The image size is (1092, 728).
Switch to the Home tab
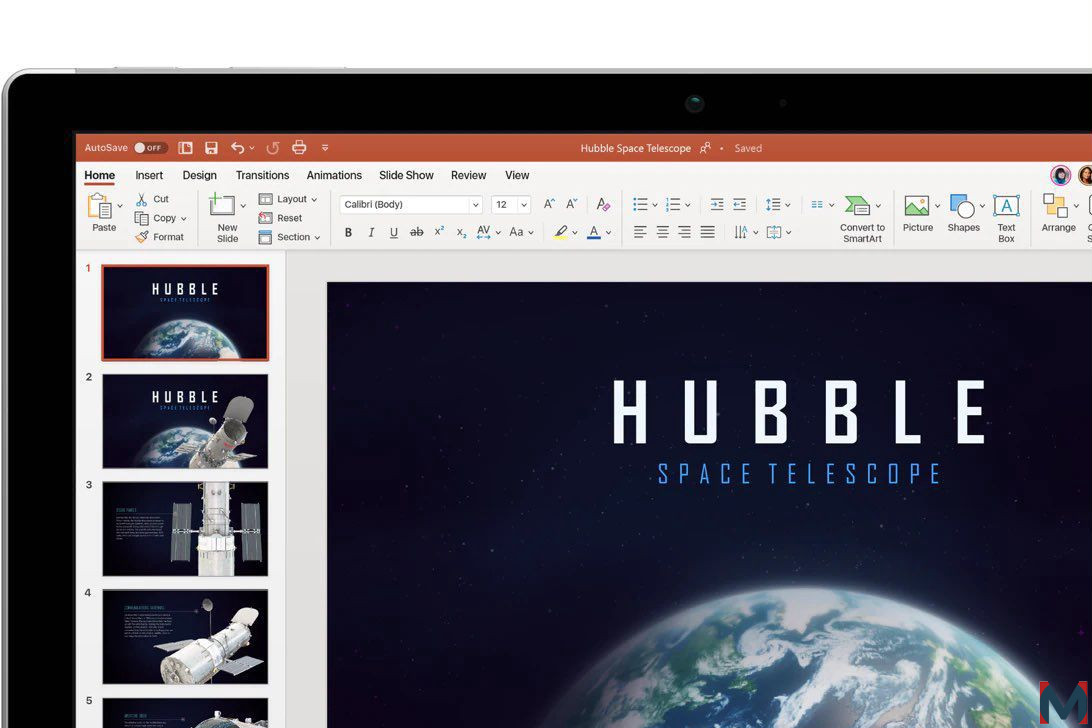(x=100, y=176)
